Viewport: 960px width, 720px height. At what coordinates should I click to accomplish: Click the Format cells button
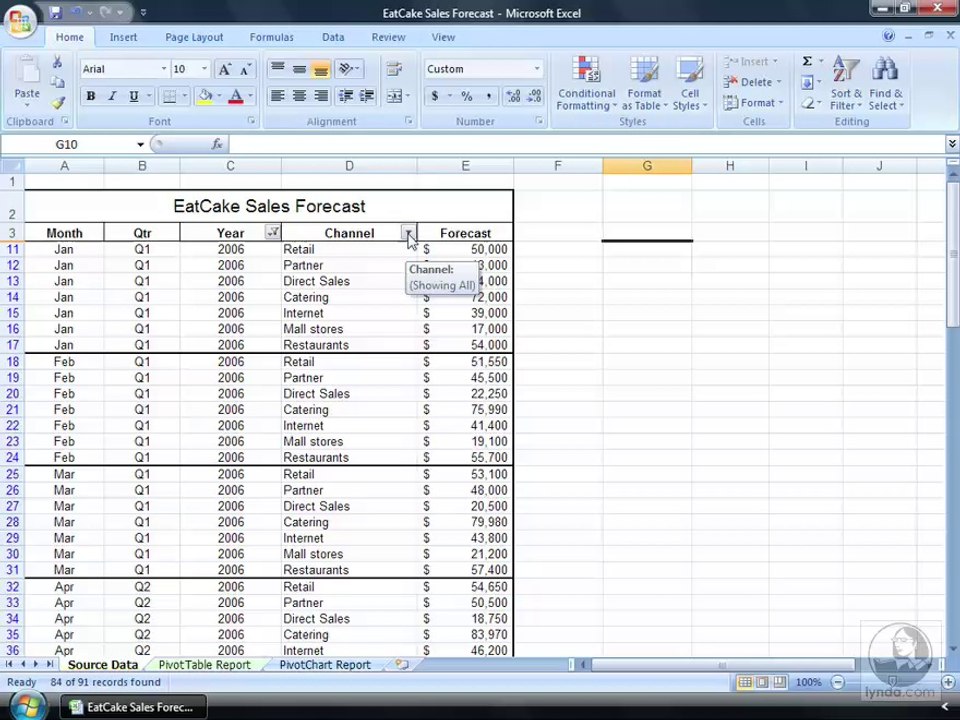[752, 103]
